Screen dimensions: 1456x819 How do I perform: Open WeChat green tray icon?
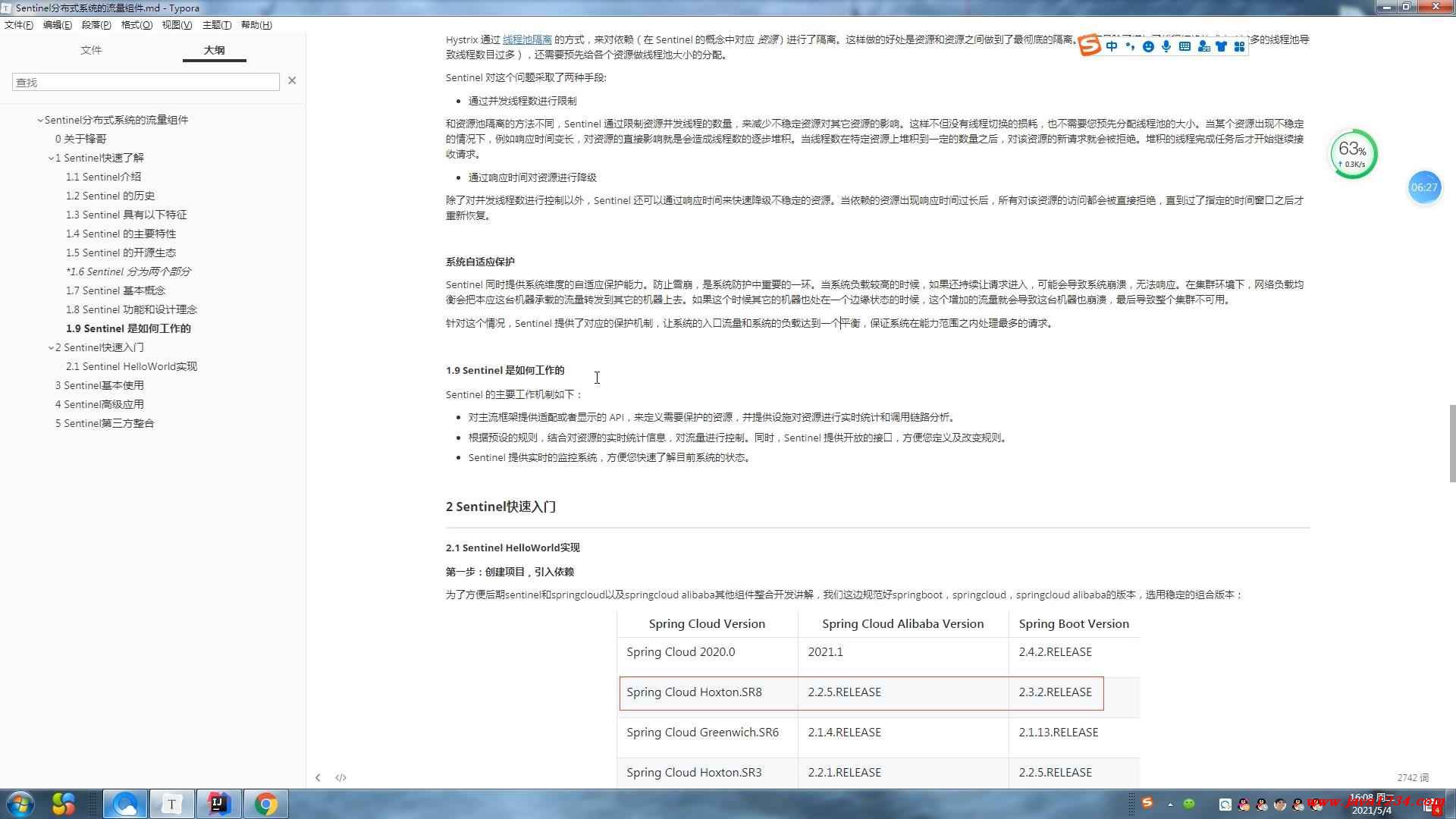pyautogui.click(x=1189, y=804)
